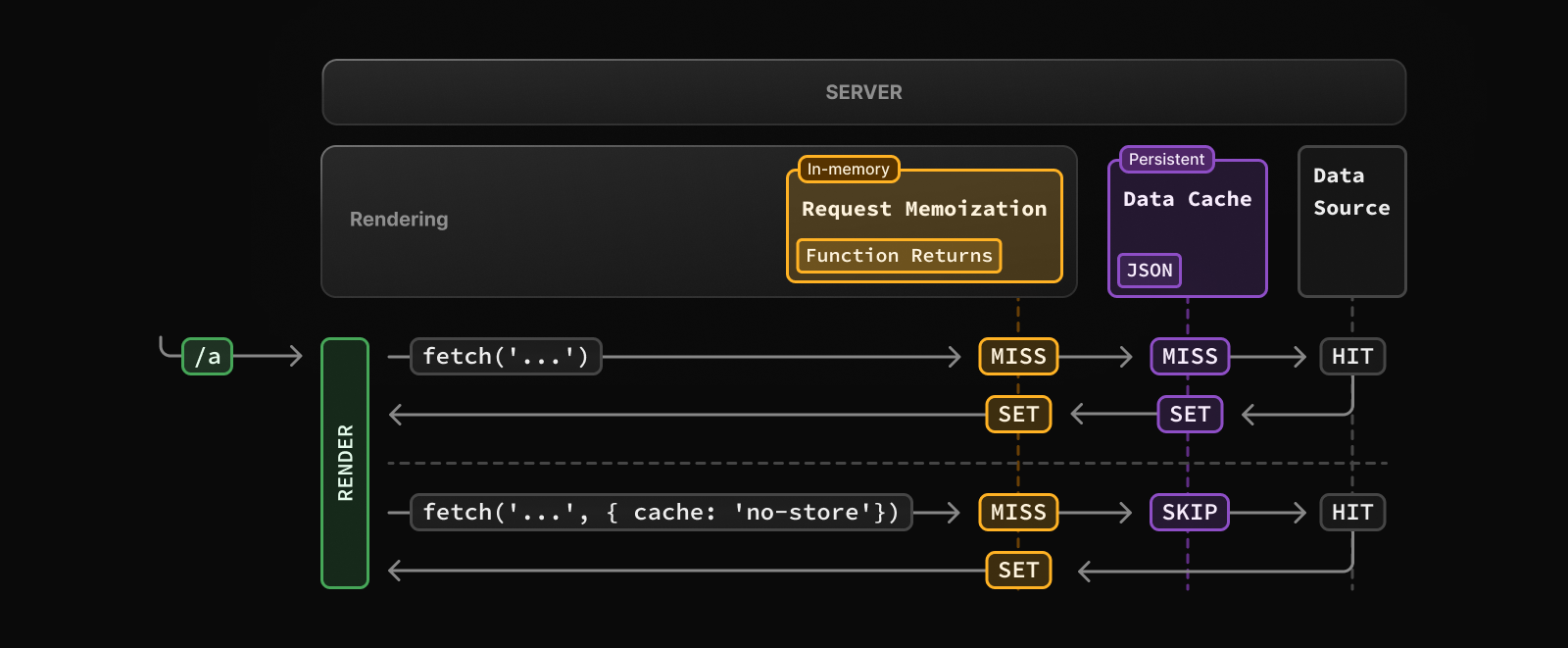This screenshot has width=1568, height=648.
Task: Click the orange MISS beside fetch('...')
Action: point(1018,357)
